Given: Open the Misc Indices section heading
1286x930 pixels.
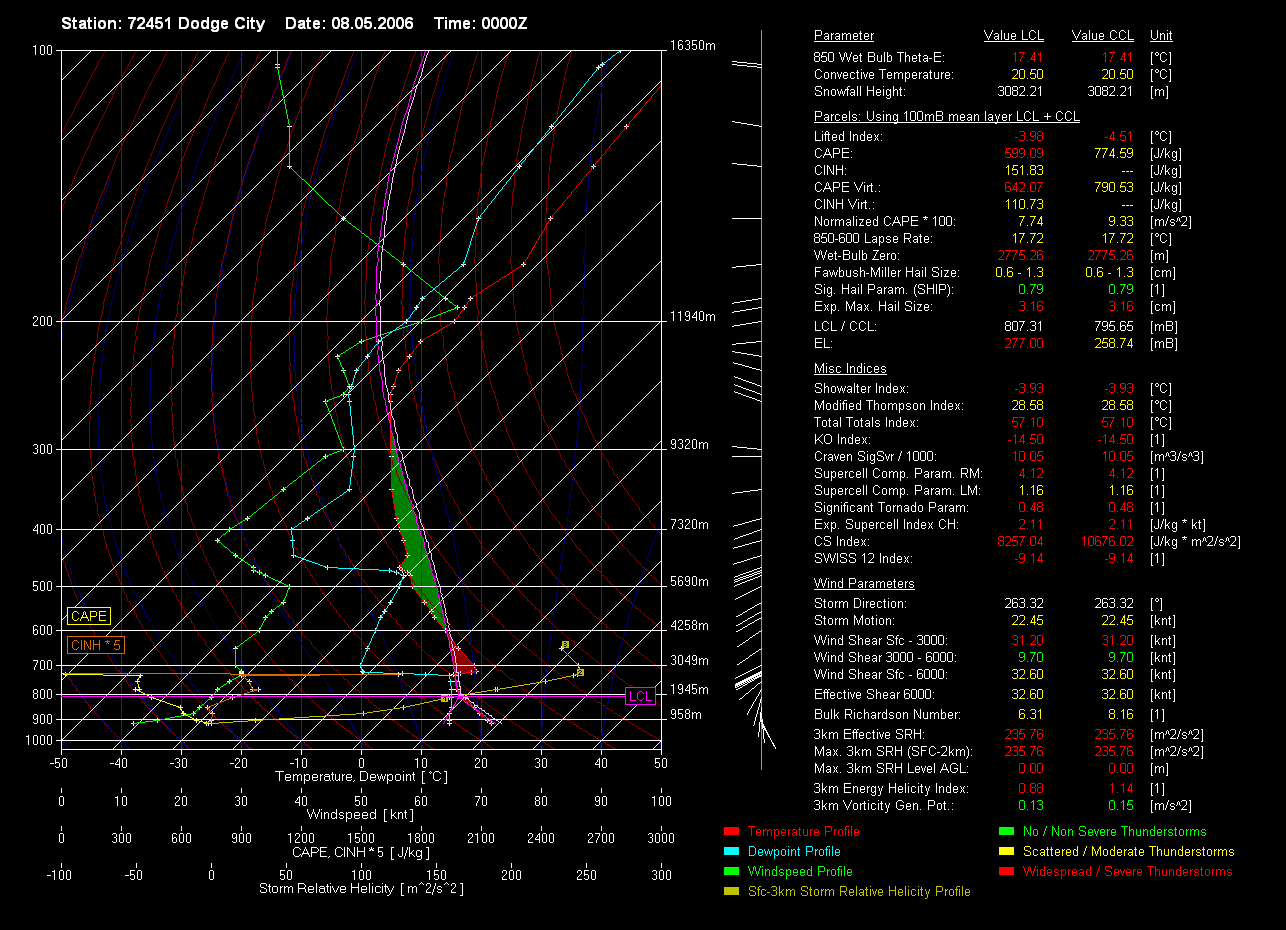Looking at the screenshot, I should coord(850,369).
